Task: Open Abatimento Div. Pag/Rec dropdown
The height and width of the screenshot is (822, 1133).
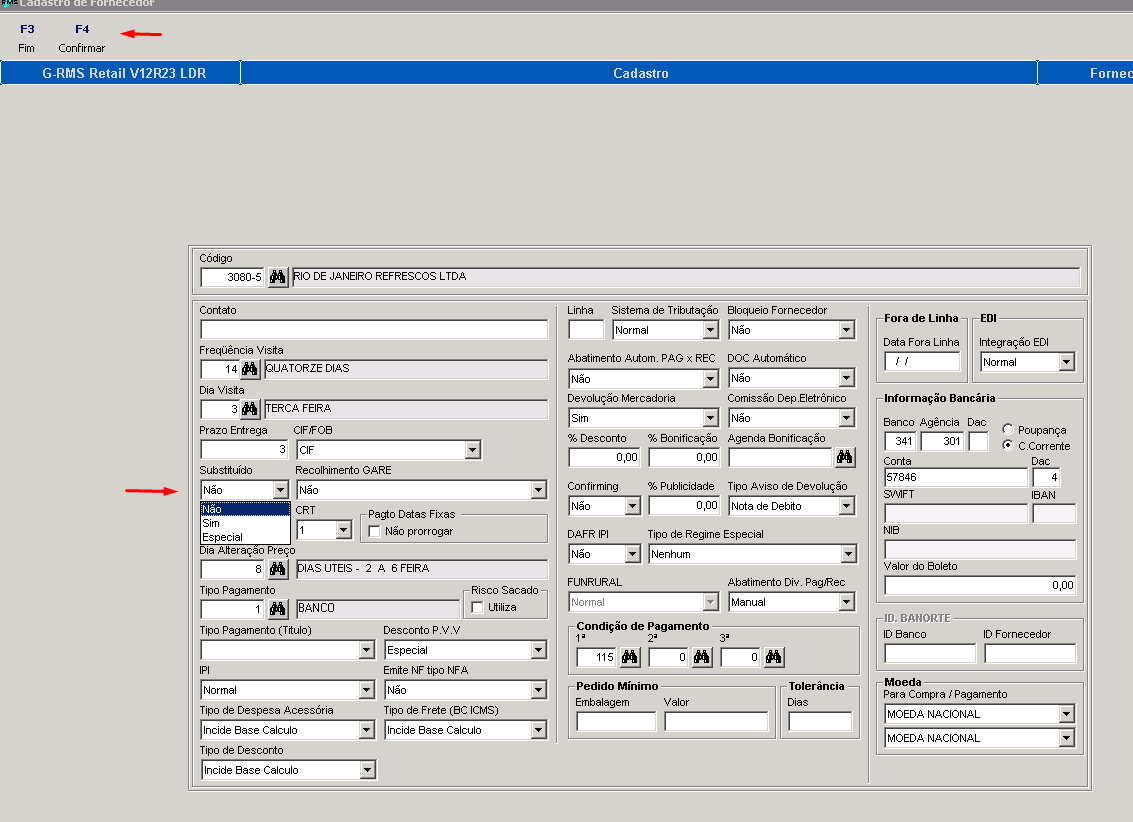Action: click(x=847, y=602)
